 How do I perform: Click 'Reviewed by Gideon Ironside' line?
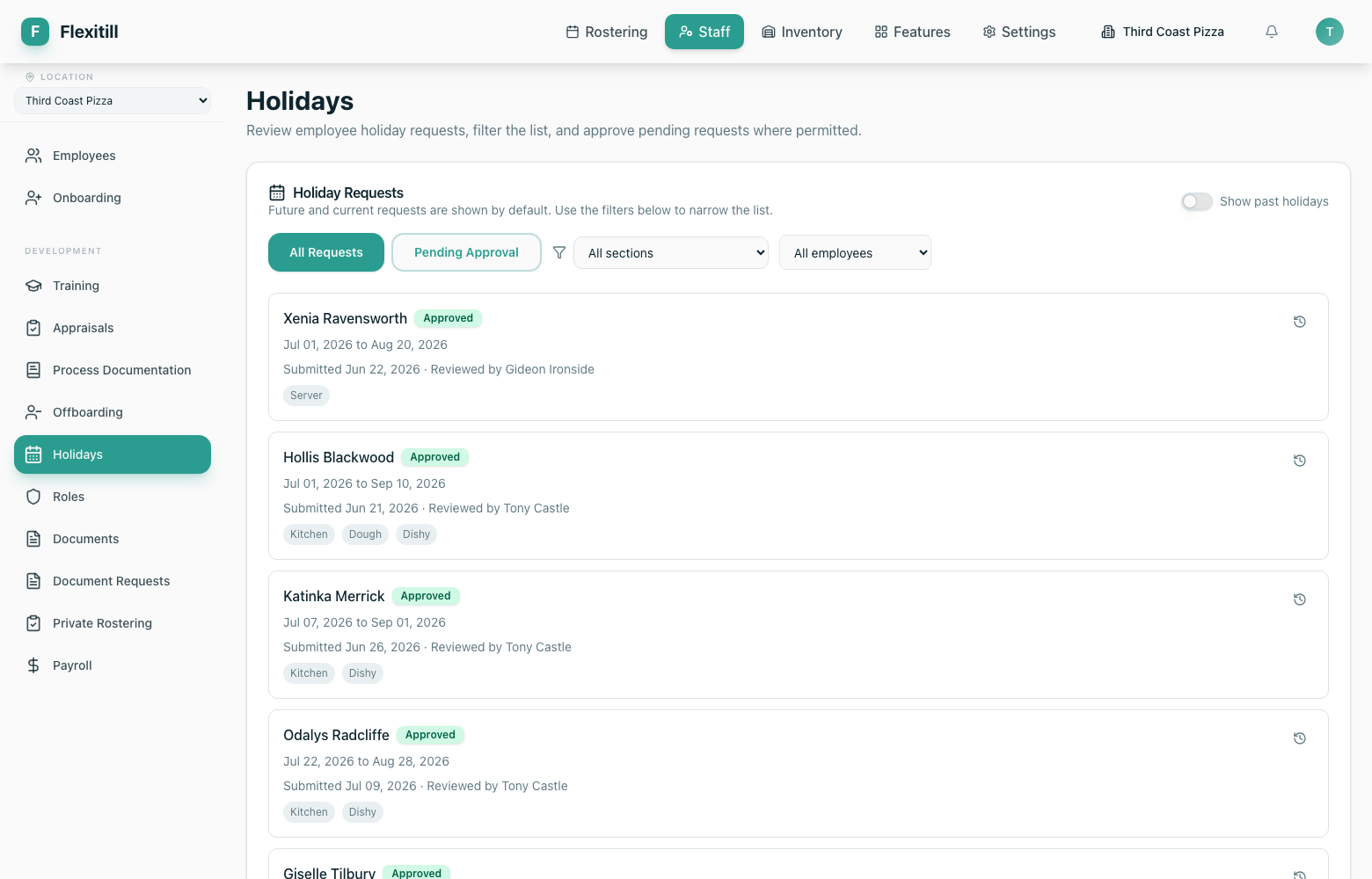pyautogui.click(x=513, y=369)
